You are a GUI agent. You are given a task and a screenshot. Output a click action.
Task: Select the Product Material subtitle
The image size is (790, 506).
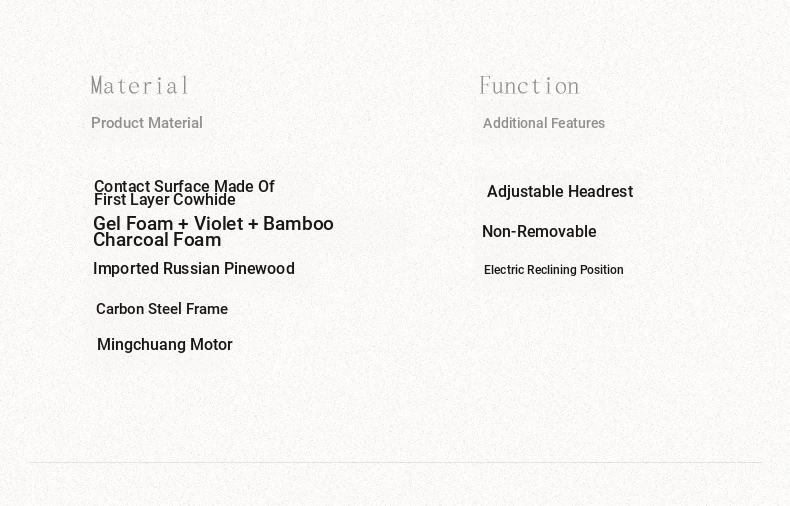click(x=147, y=123)
